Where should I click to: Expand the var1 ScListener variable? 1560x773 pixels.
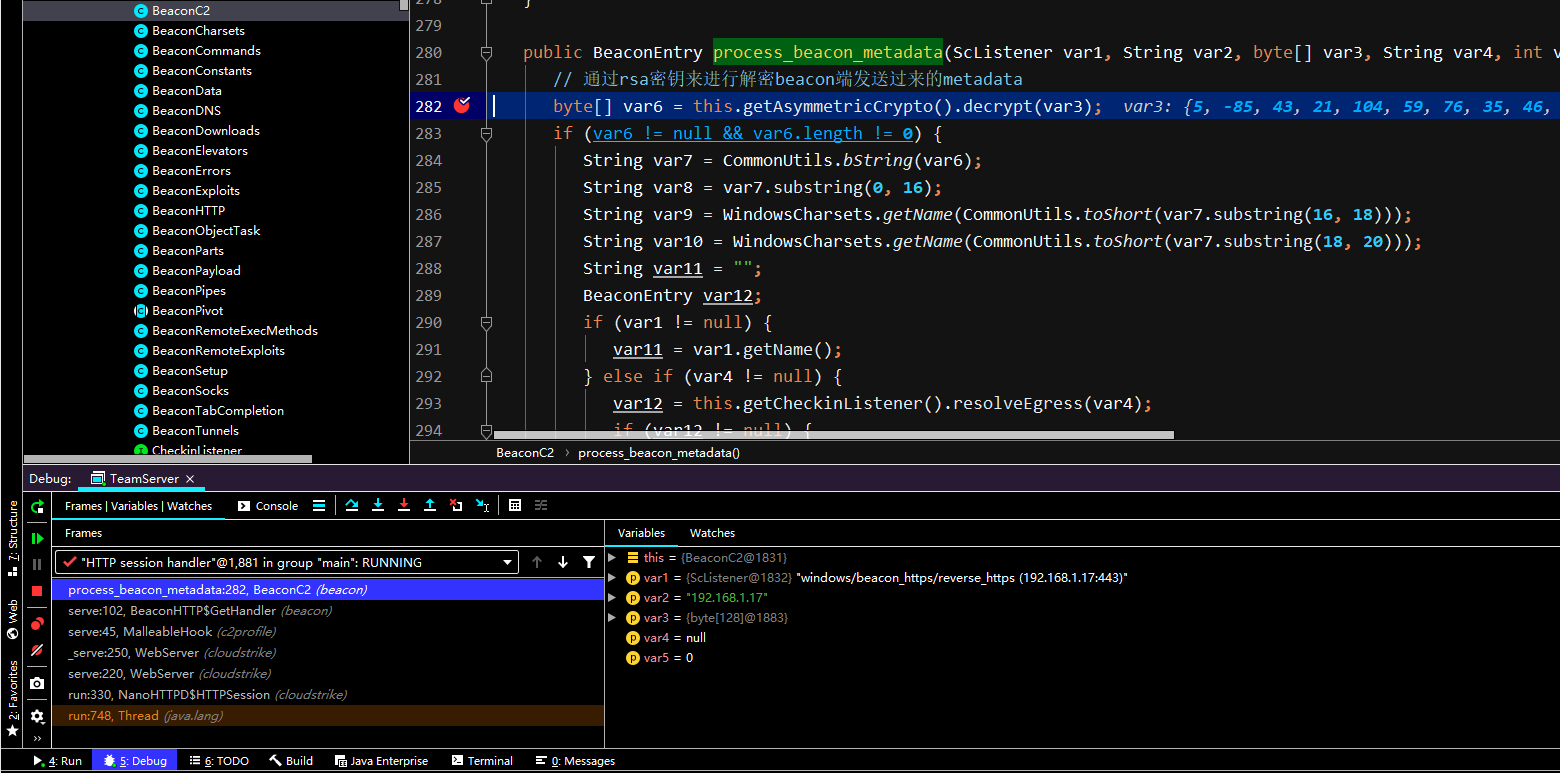[x=612, y=578]
